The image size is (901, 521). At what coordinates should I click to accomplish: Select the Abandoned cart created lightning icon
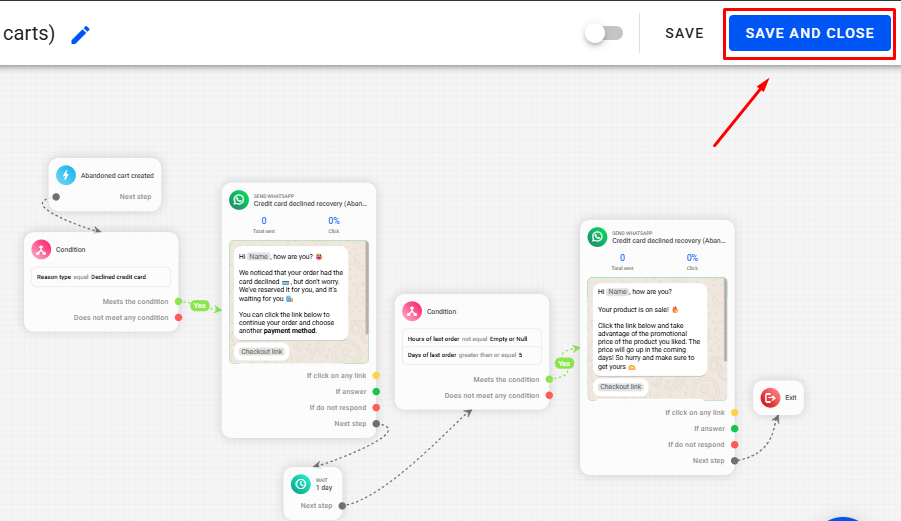click(x=67, y=175)
